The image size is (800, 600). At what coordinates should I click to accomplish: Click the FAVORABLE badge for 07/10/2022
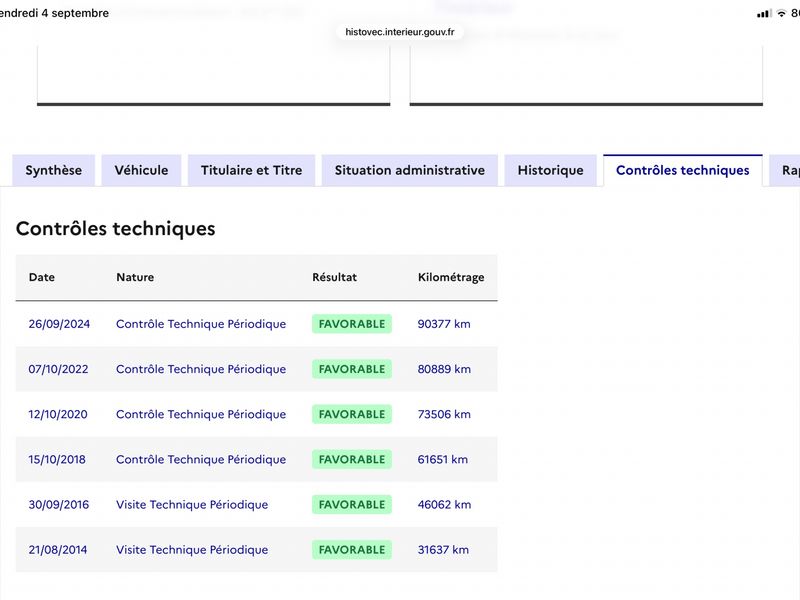click(352, 369)
